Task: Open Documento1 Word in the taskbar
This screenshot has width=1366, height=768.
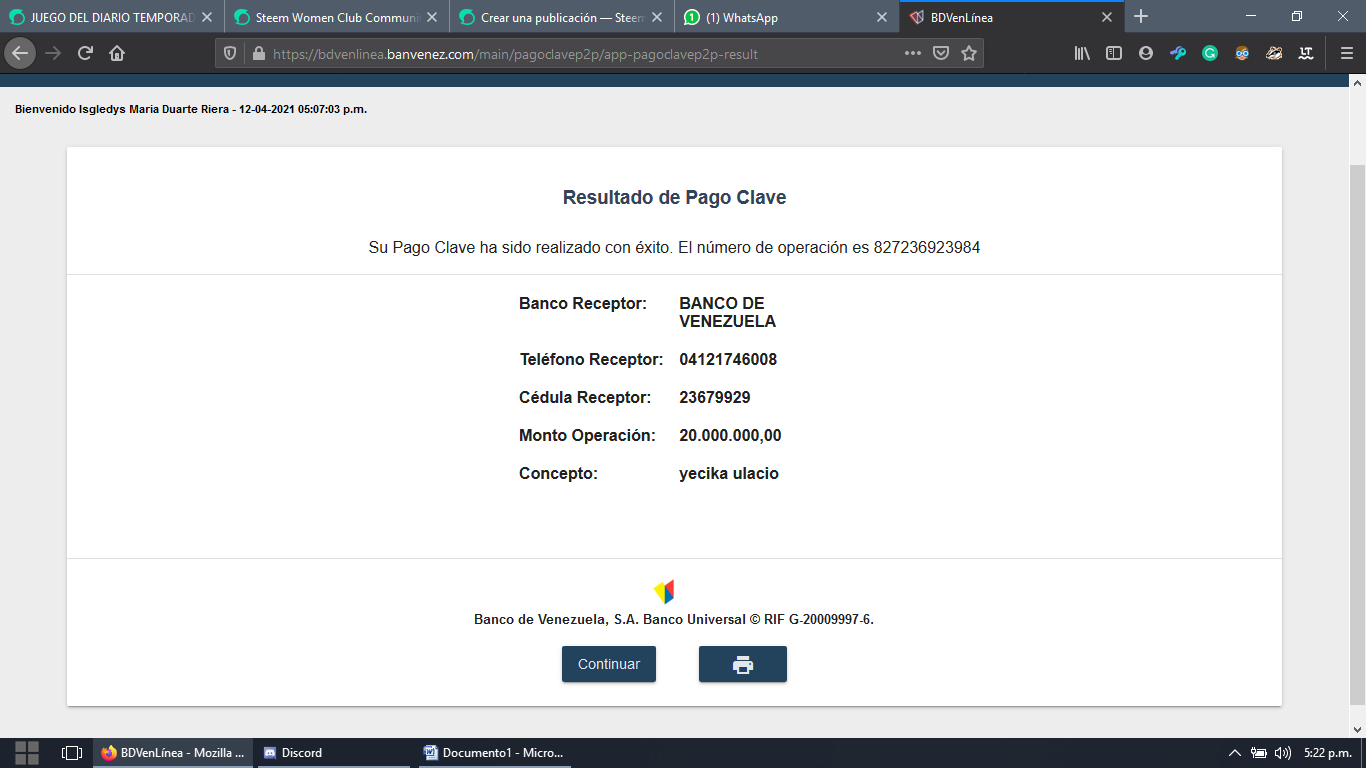Action: [494, 753]
